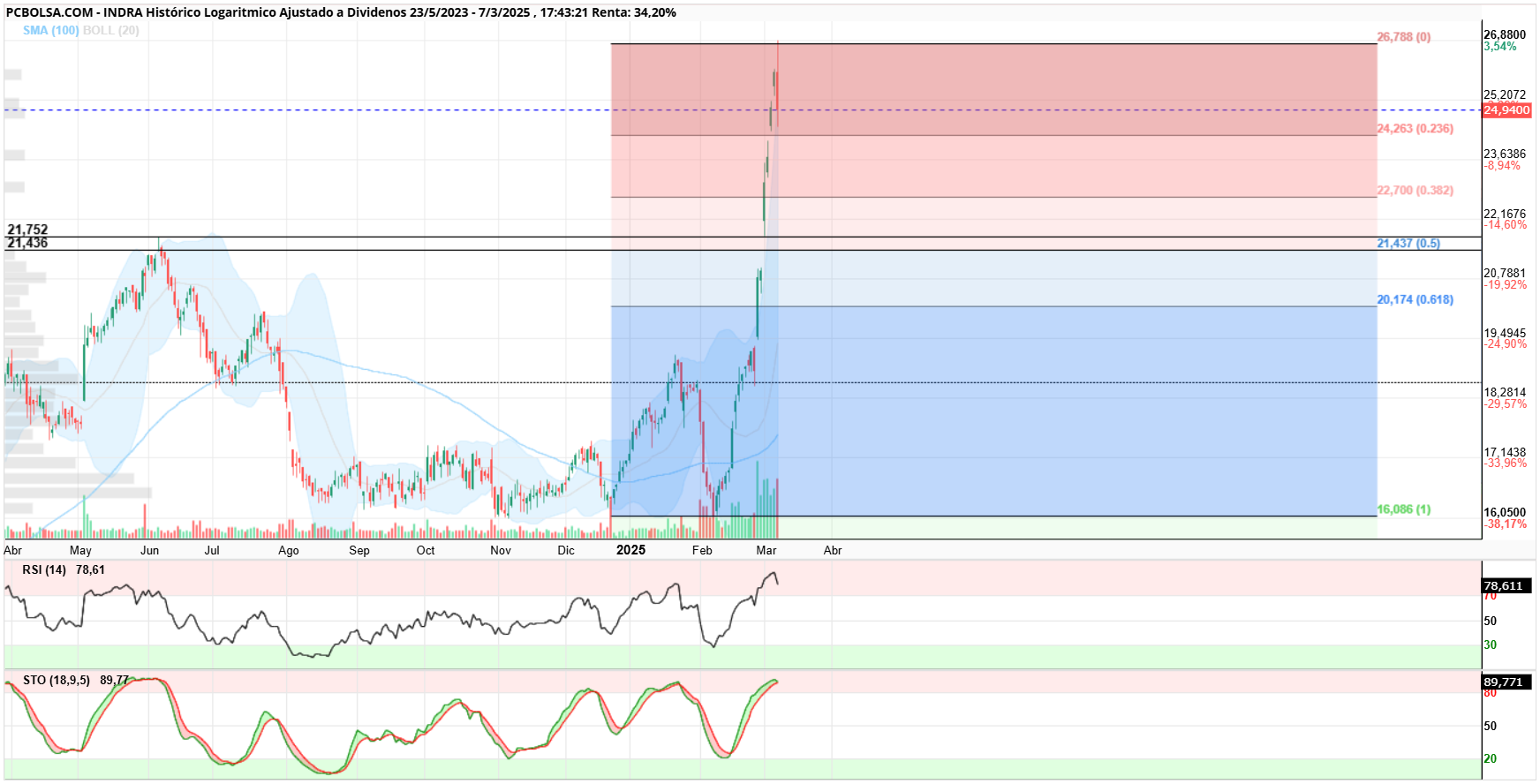Select the 21,436 horizontal line label
This screenshot has width=1540, height=784.
pos(27,243)
